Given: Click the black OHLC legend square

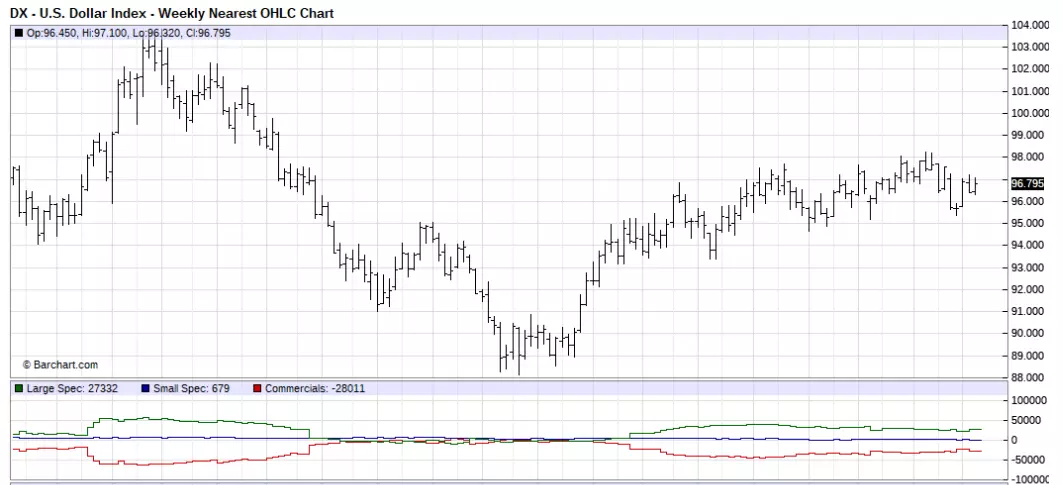Looking at the screenshot, I should [x=18, y=33].
